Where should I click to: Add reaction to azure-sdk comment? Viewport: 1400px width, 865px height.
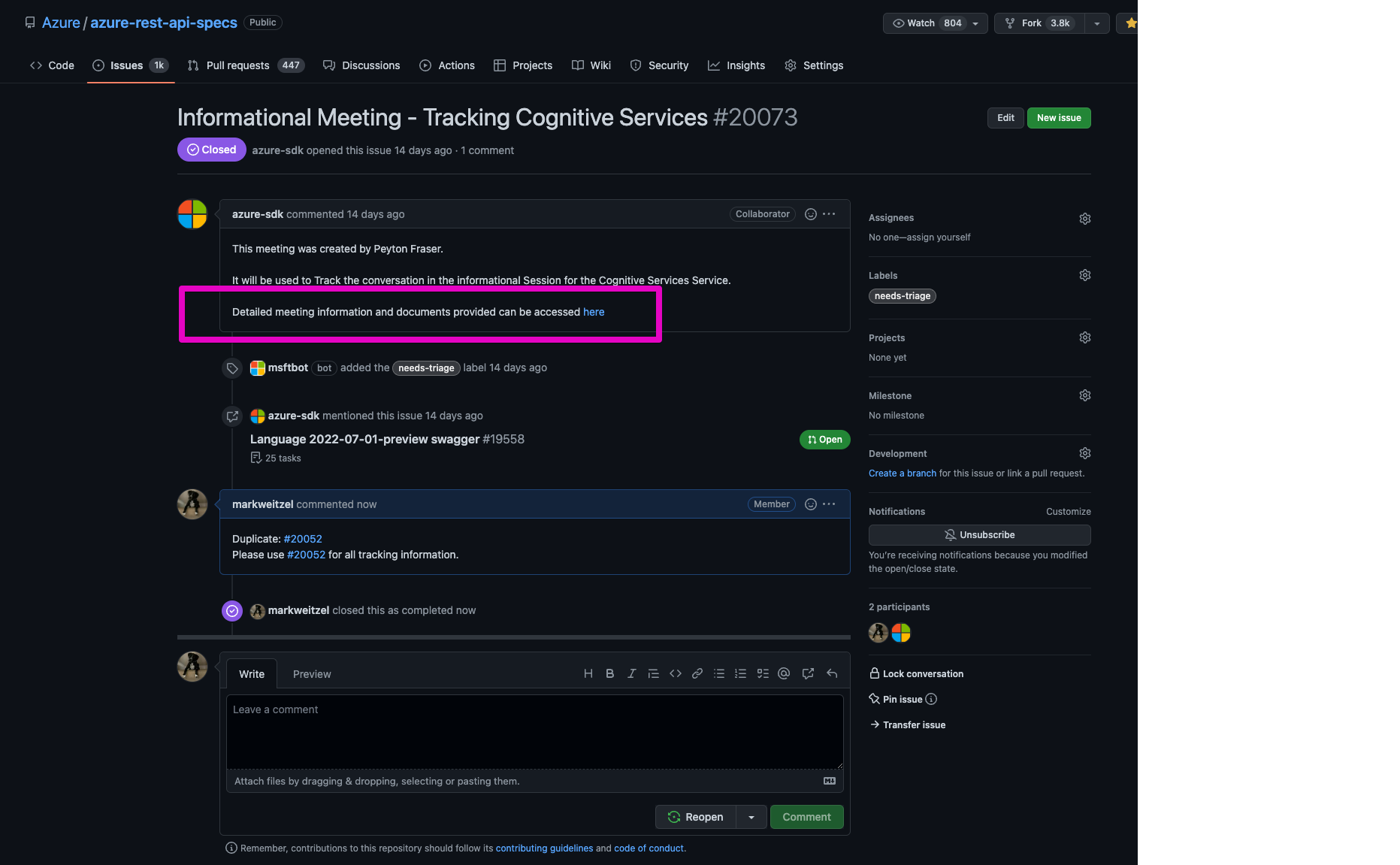pyautogui.click(x=810, y=214)
